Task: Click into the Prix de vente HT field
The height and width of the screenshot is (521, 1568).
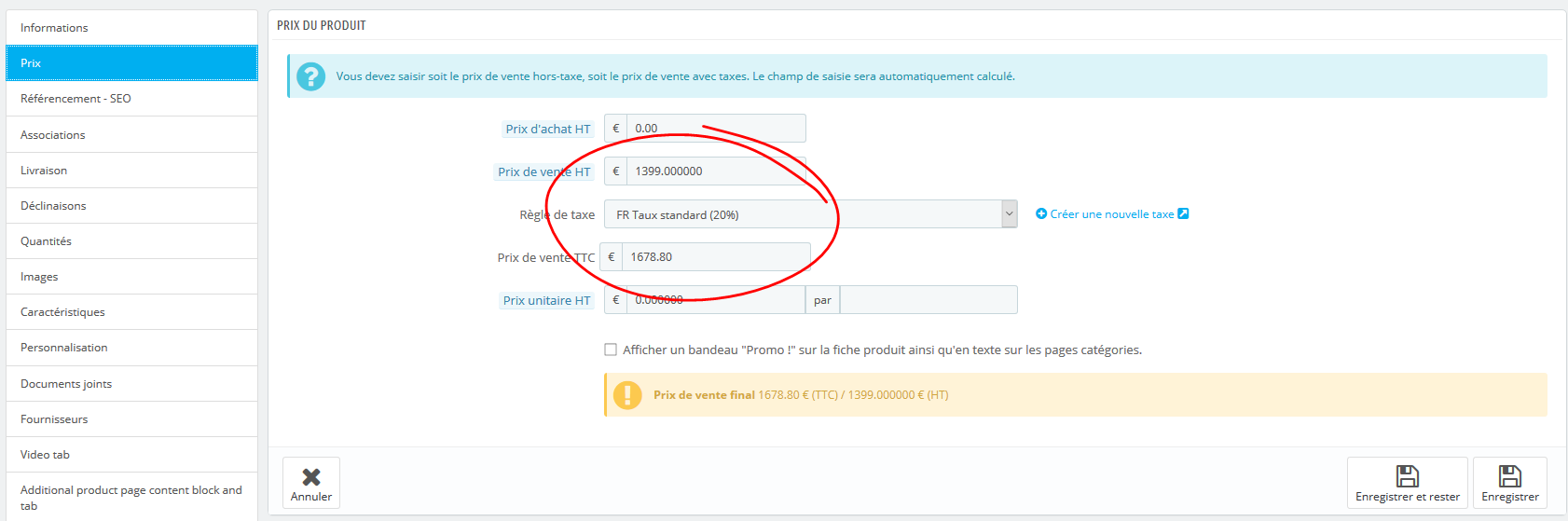Action: [716, 171]
